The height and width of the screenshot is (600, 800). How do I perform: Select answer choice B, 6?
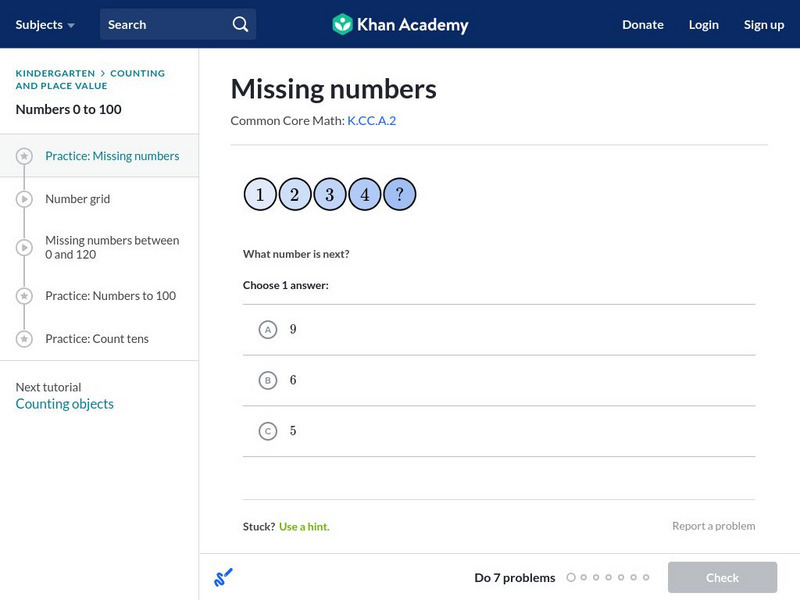(267, 380)
